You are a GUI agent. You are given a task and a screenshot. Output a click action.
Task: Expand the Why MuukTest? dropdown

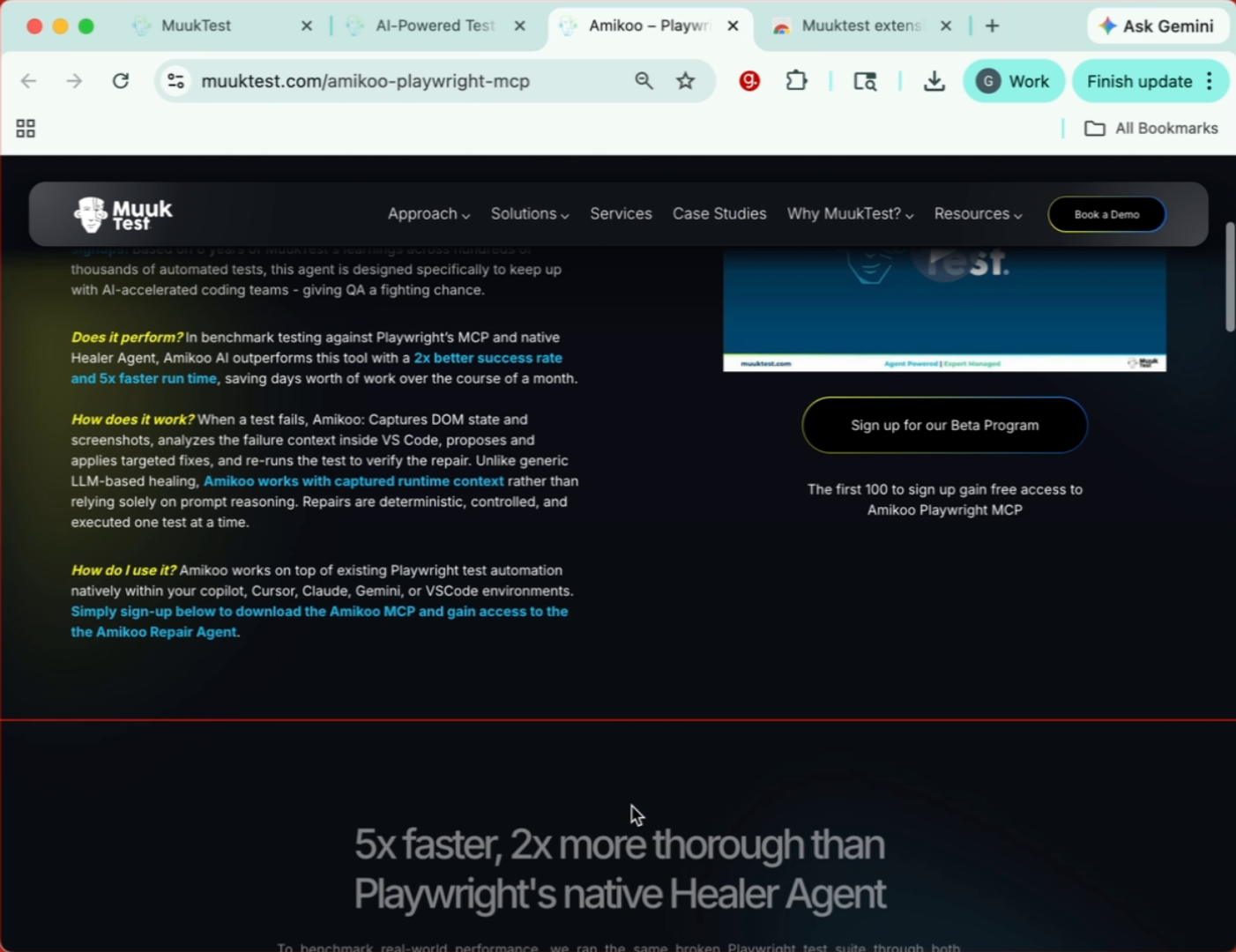[850, 214]
